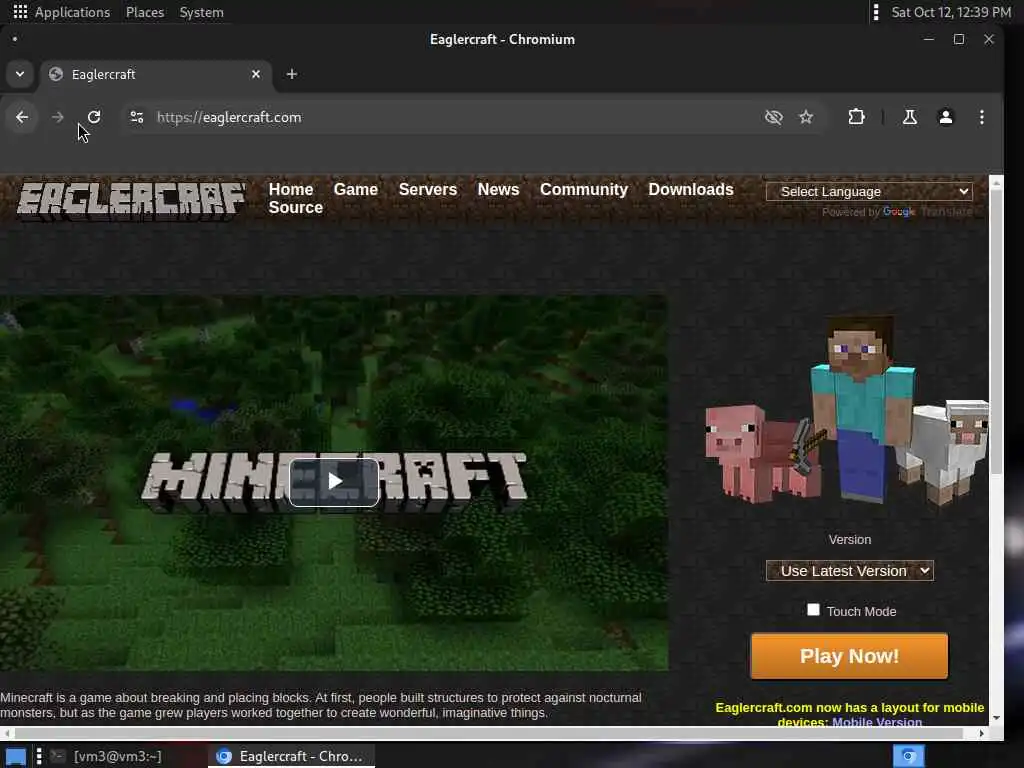Open Chromium three-dot menu
The width and height of the screenshot is (1024, 768).
982,117
